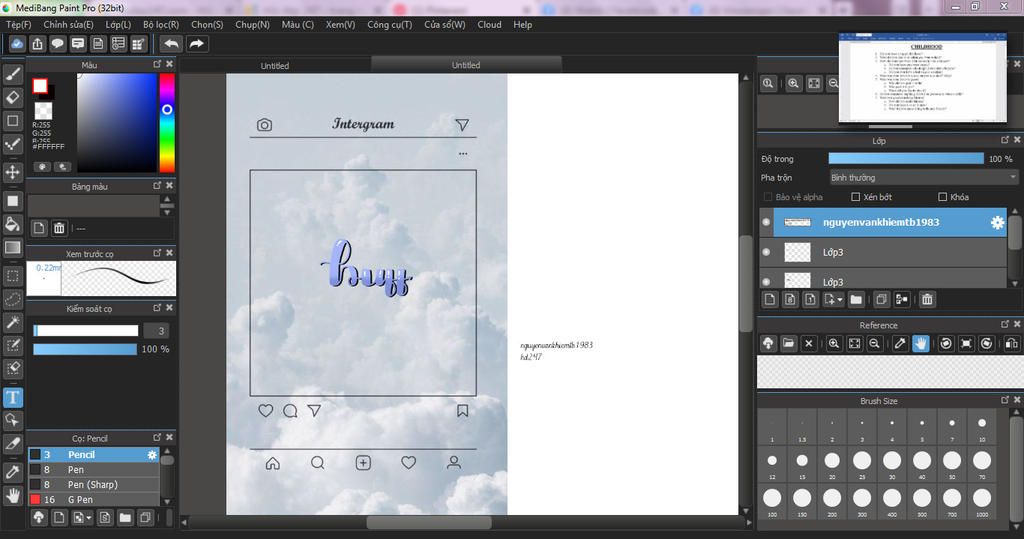This screenshot has height=539, width=1024.
Task: Select the Brush tool in left toolbar
Action: pyautogui.click(x=12, y=74)
